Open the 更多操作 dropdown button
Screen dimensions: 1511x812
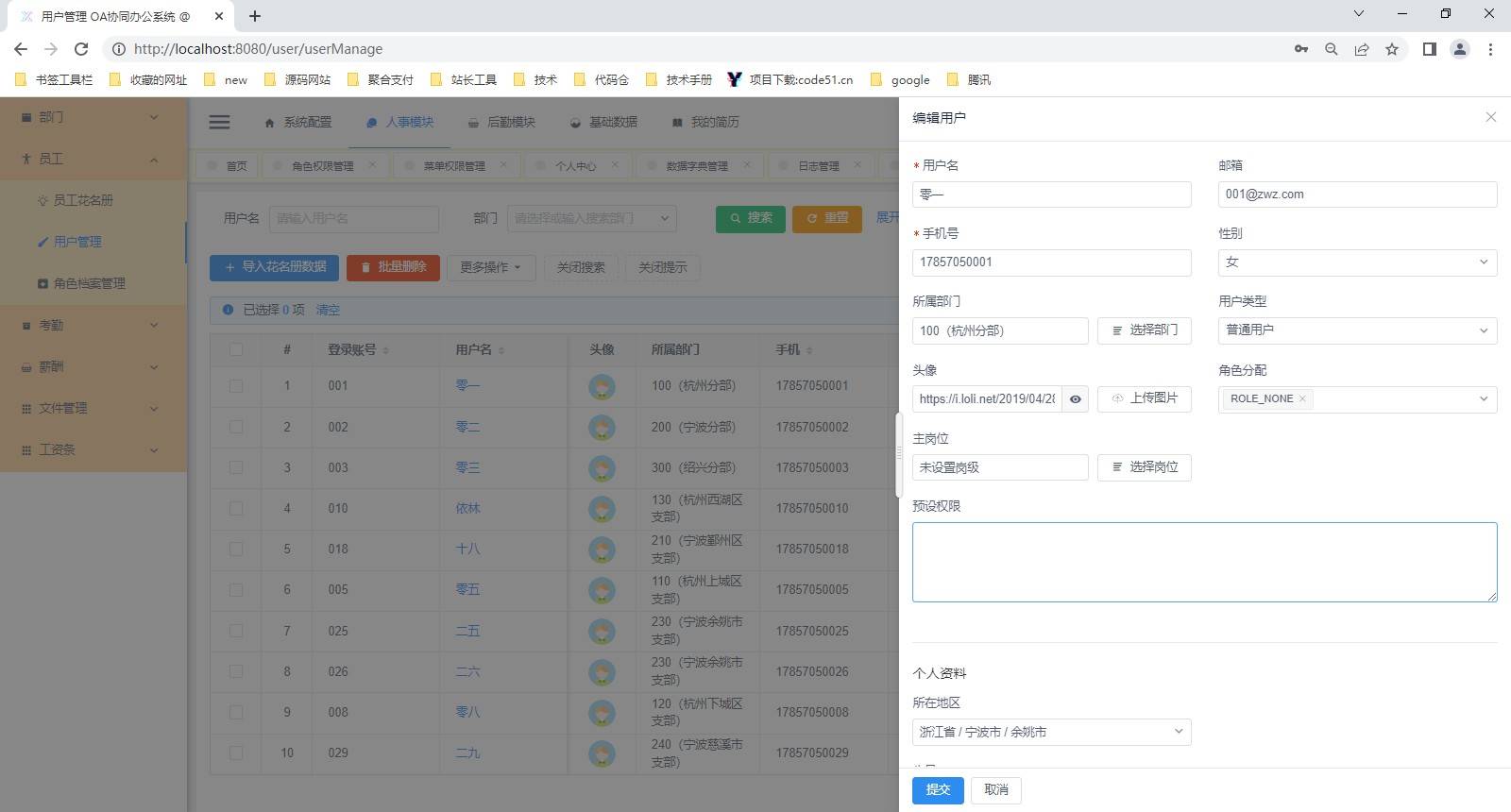click(491, 267)
